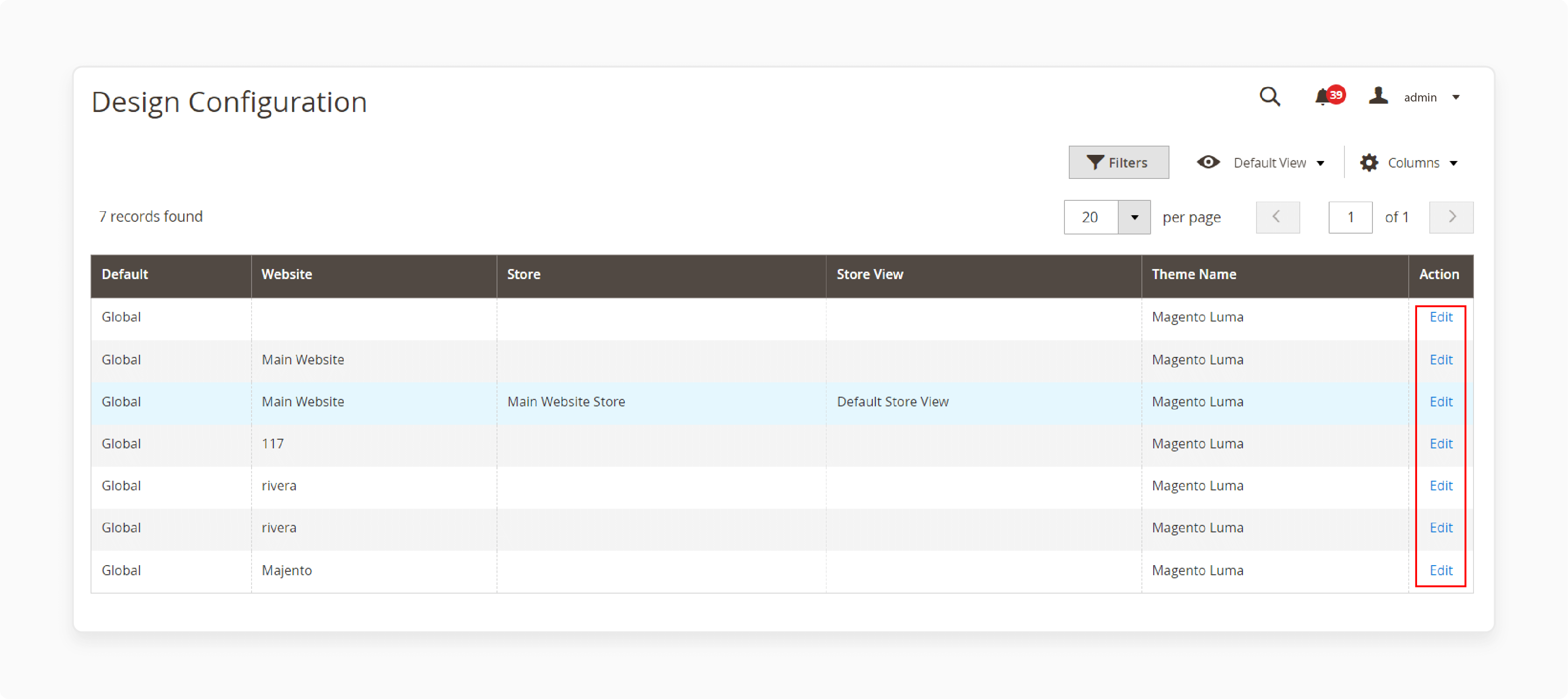
Task: Click the current page number field
Action: pyautogui.click(x=1350, y=217)
